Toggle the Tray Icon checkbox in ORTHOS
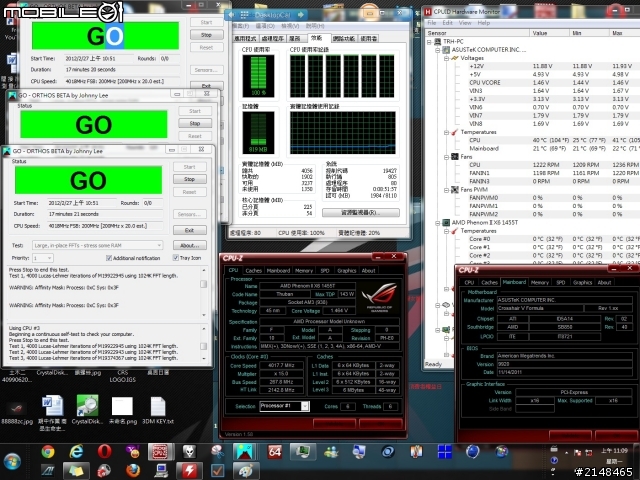The image size is (640, 480). click(176, 258)
